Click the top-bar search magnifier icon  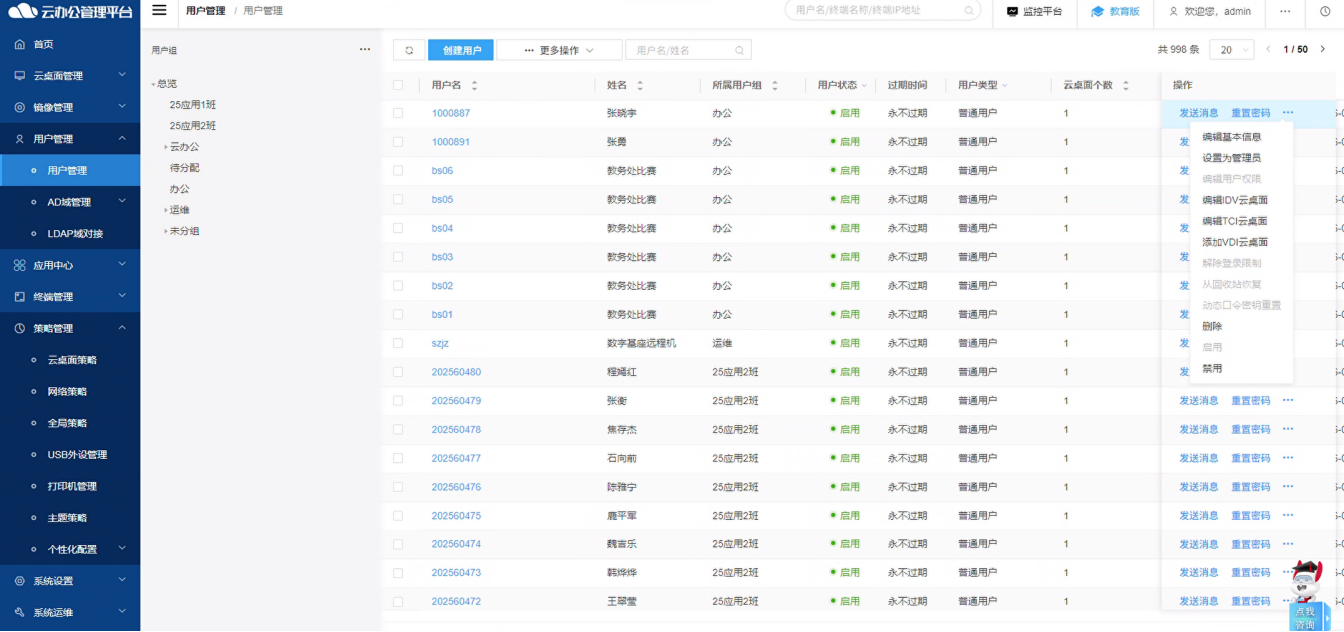968,11
